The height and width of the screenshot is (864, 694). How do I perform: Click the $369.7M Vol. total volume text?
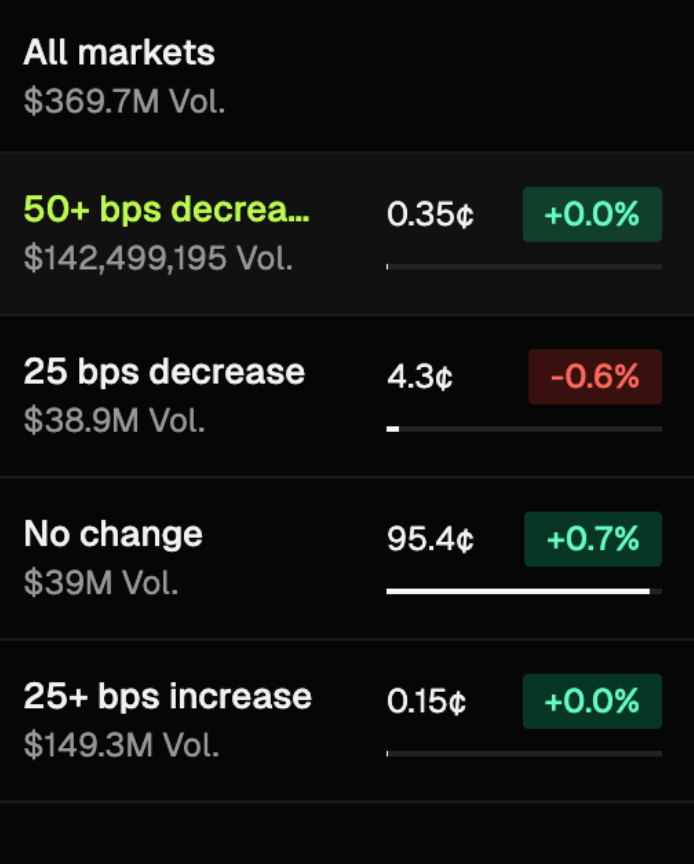[124, 102]
